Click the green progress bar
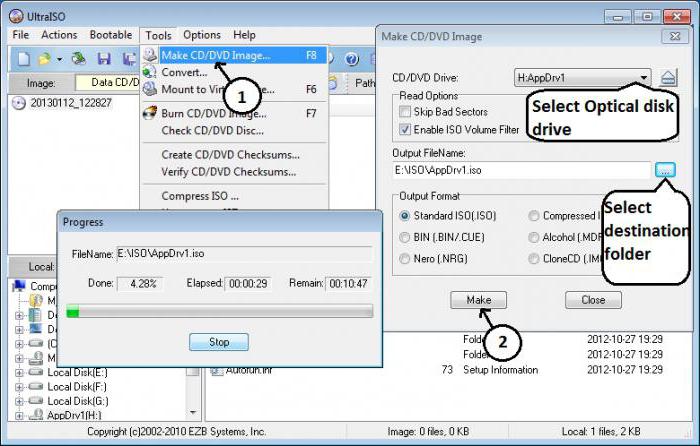 click(219, 311)
